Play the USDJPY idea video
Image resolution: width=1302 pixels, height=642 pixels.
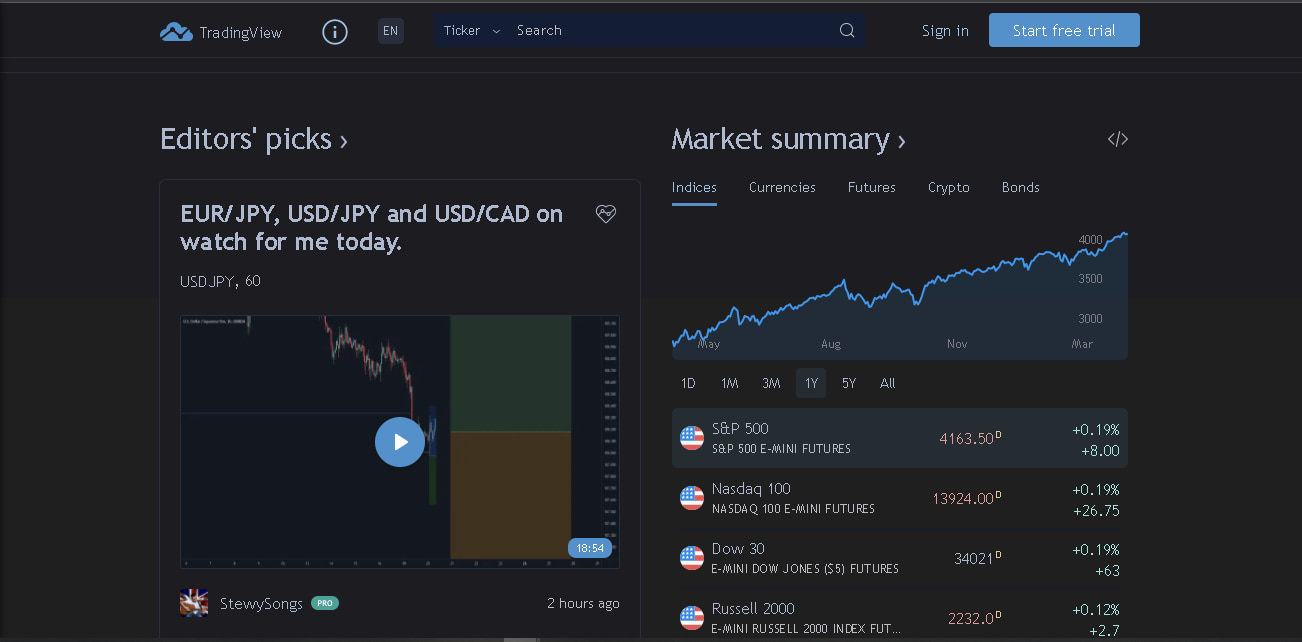coord(400,442)
